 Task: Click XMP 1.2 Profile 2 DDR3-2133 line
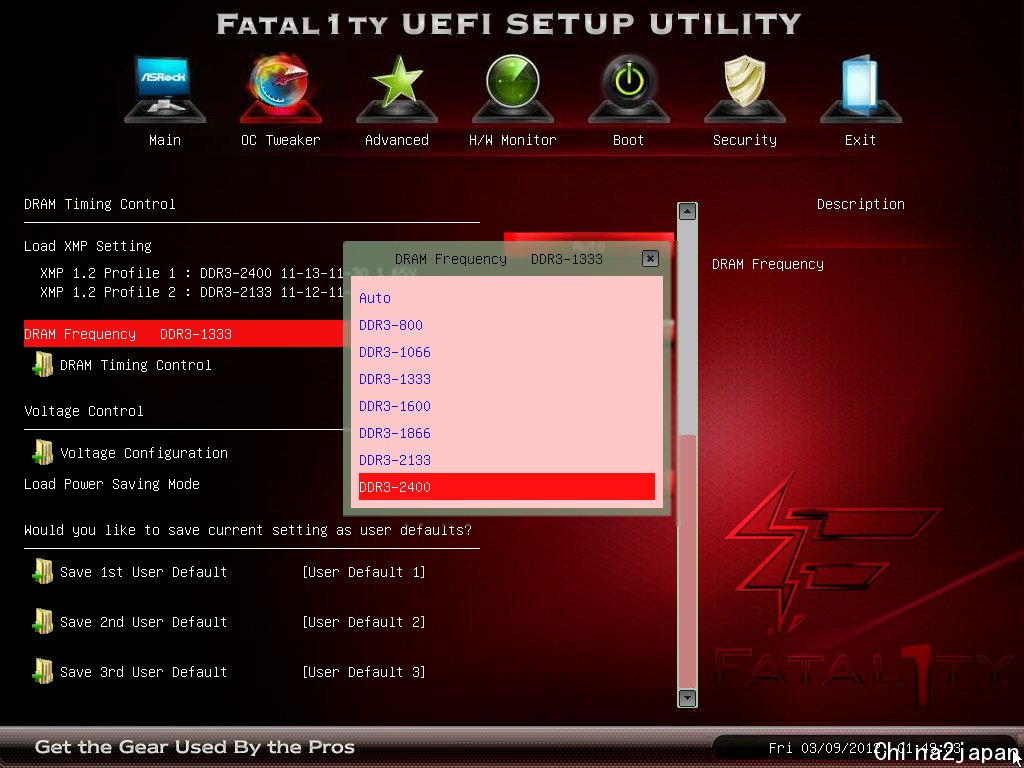click(191, 292)
